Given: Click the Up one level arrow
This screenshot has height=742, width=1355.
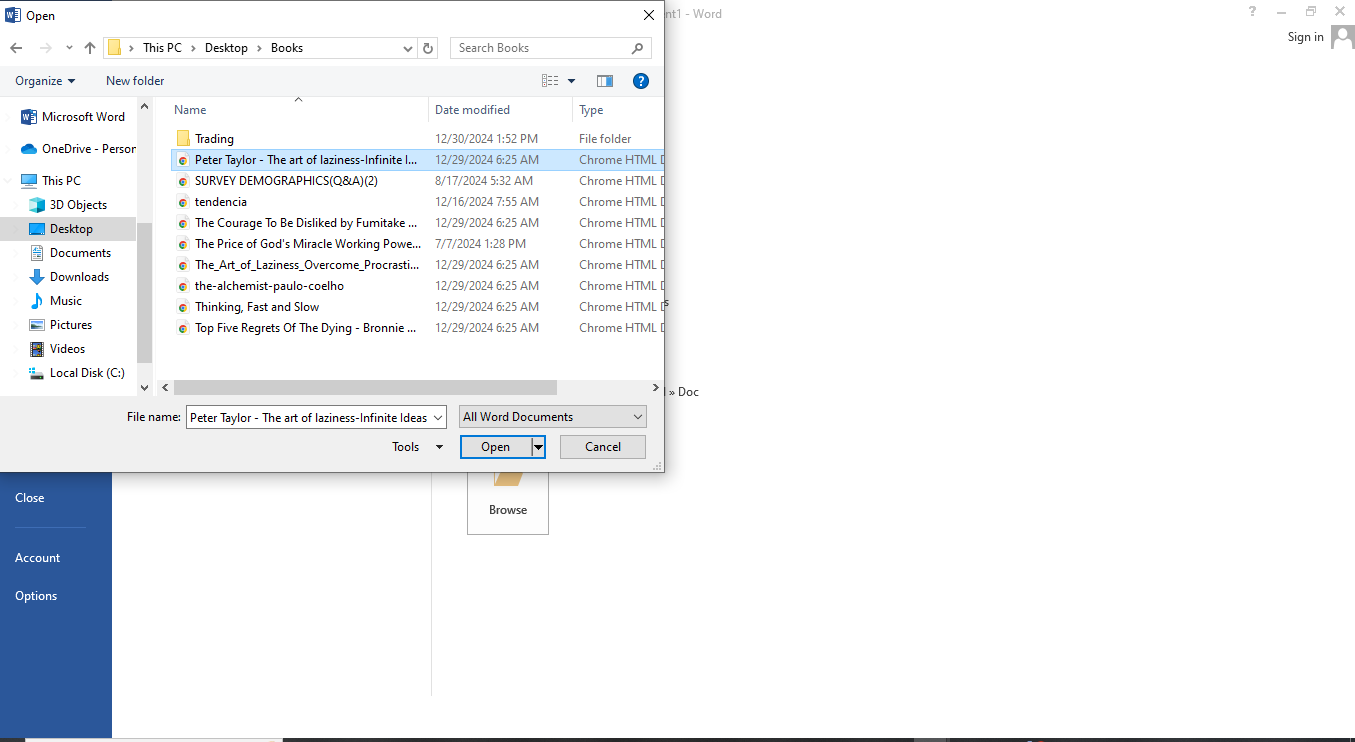Looking at the screenshot, I should (x=90, y=48).
